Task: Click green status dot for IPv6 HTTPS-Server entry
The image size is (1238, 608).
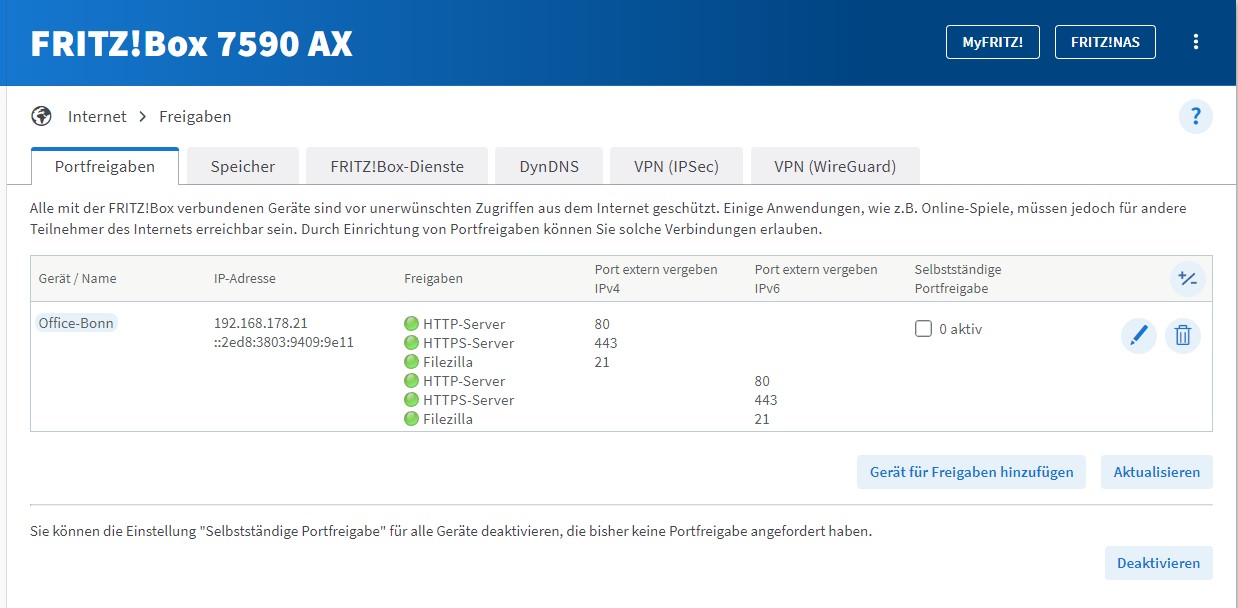Action: (411, 400)
